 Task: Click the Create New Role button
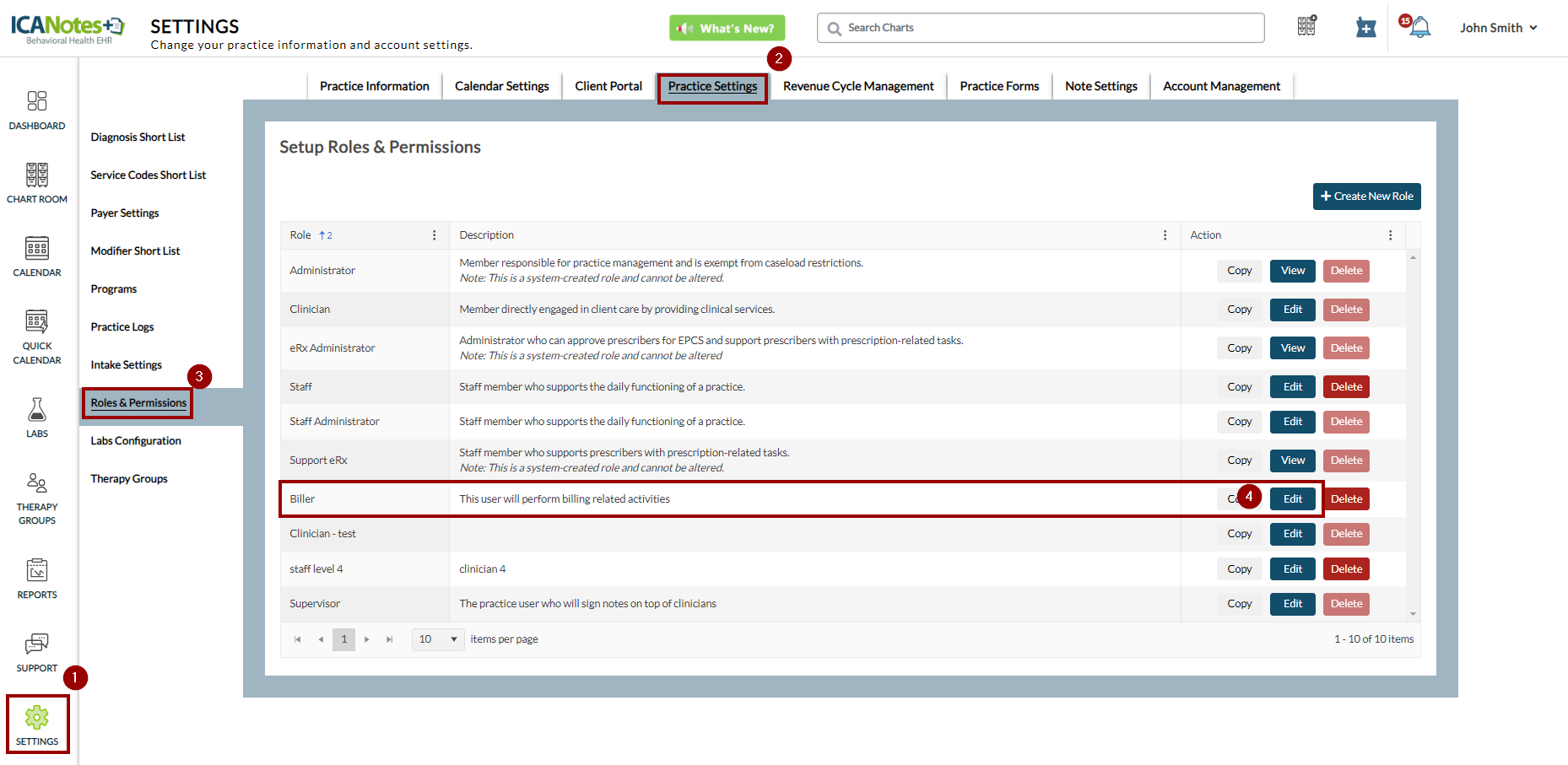(x=1366, y=197)
